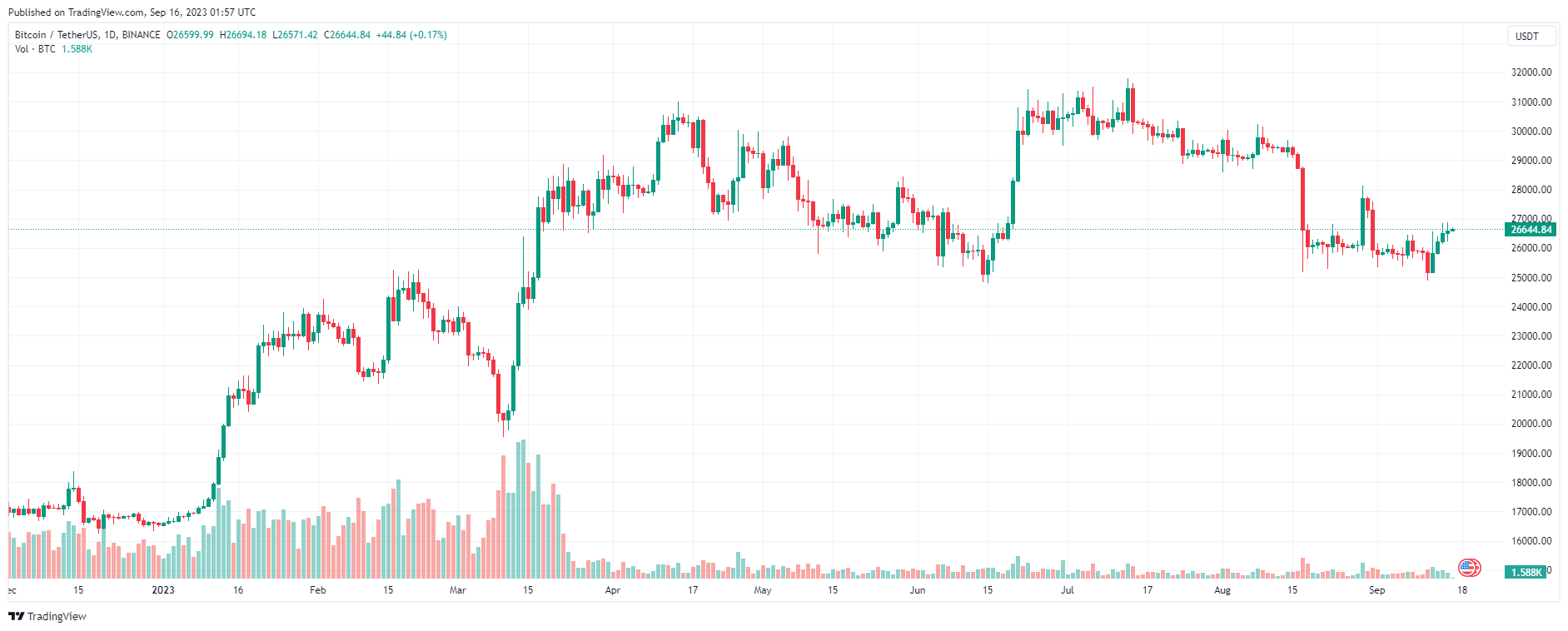Click the 1.588K volume value in legend
1568x631 pixels.
pos(77,49)
